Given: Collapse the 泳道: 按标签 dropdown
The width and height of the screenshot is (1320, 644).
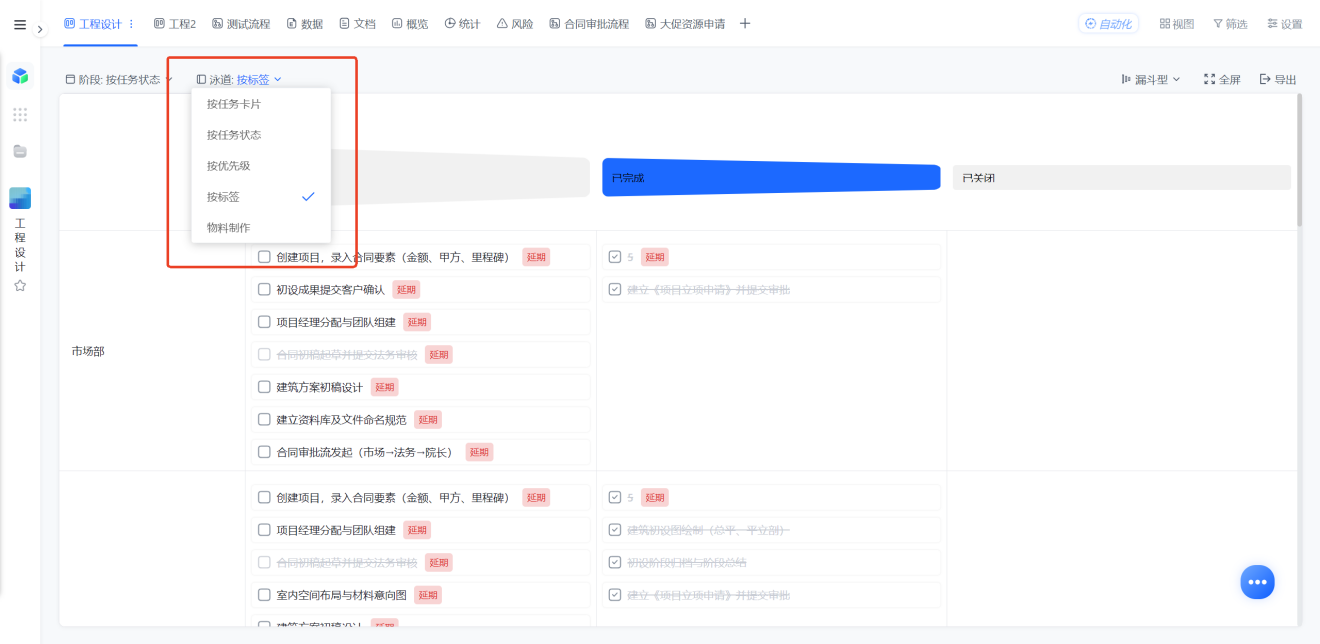Looking at the screenshot, I should coord(239,79).
